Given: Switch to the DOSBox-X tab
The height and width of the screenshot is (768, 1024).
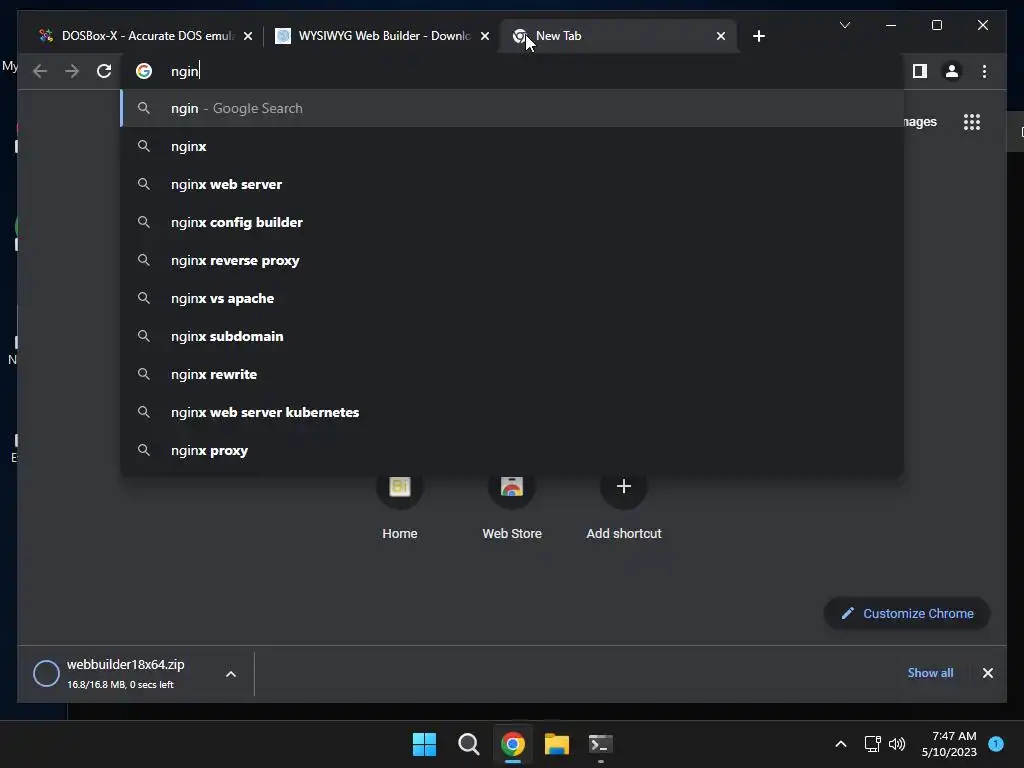Looking at the screenshot, I should pyautogui.click(x=145, y=36).
